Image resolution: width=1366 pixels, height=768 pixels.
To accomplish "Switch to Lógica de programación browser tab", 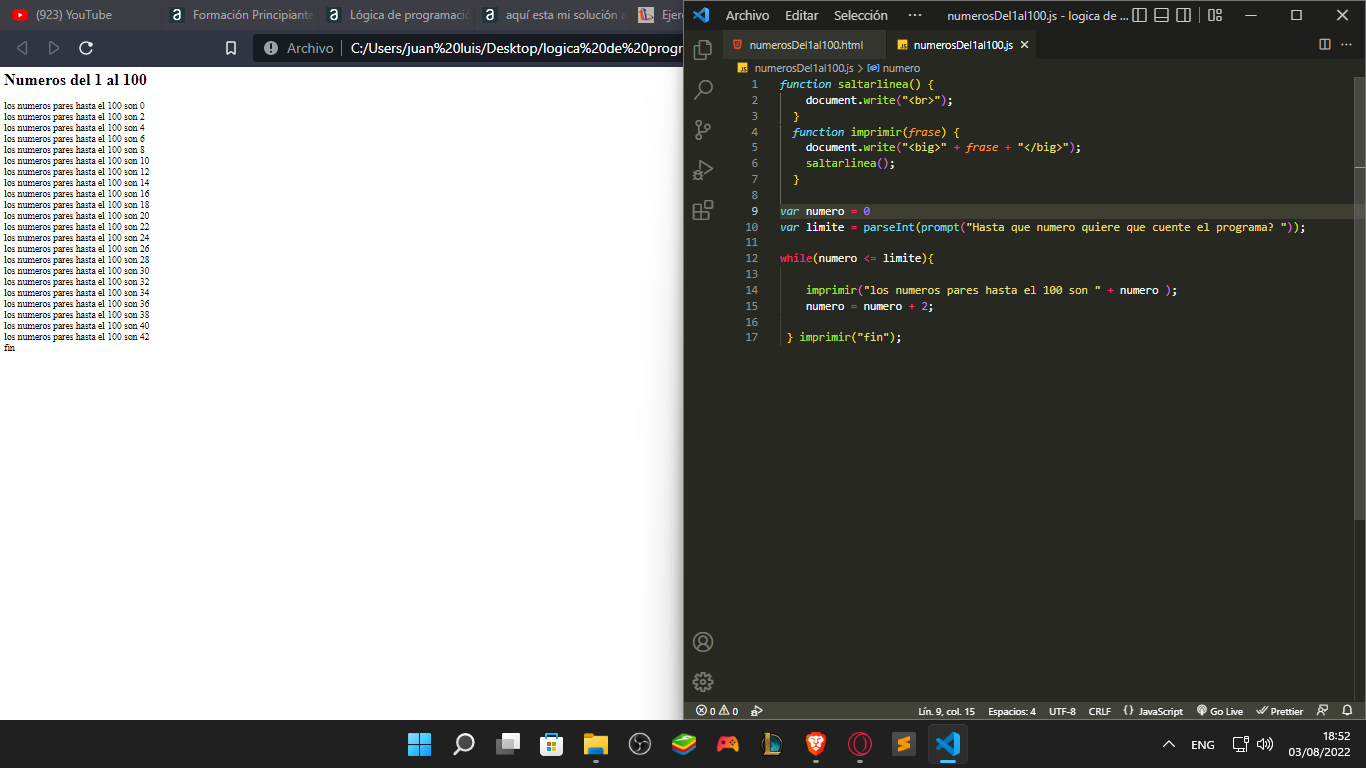I will pyautogui.click(x=397, y=15).
